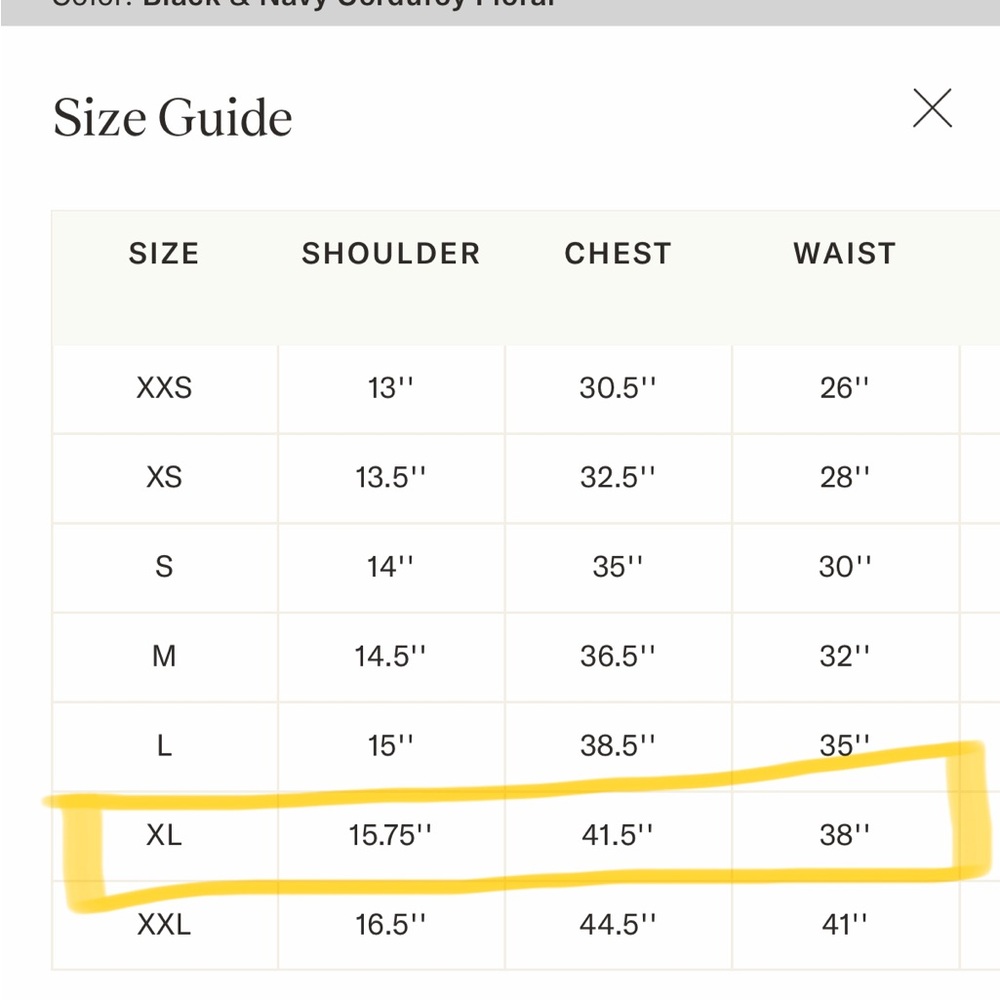The height and width of the screenshot is (1000, 1000).
Task: Select the L size row label
Action: [164, 745]
